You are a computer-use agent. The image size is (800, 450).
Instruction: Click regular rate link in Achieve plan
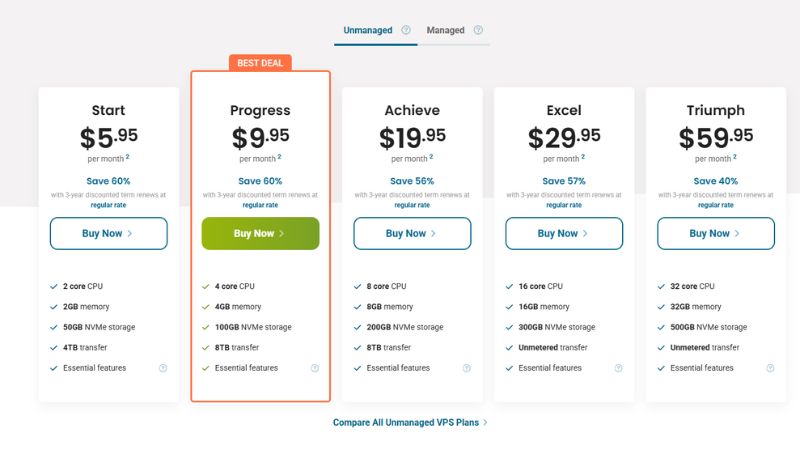point(412,204)
